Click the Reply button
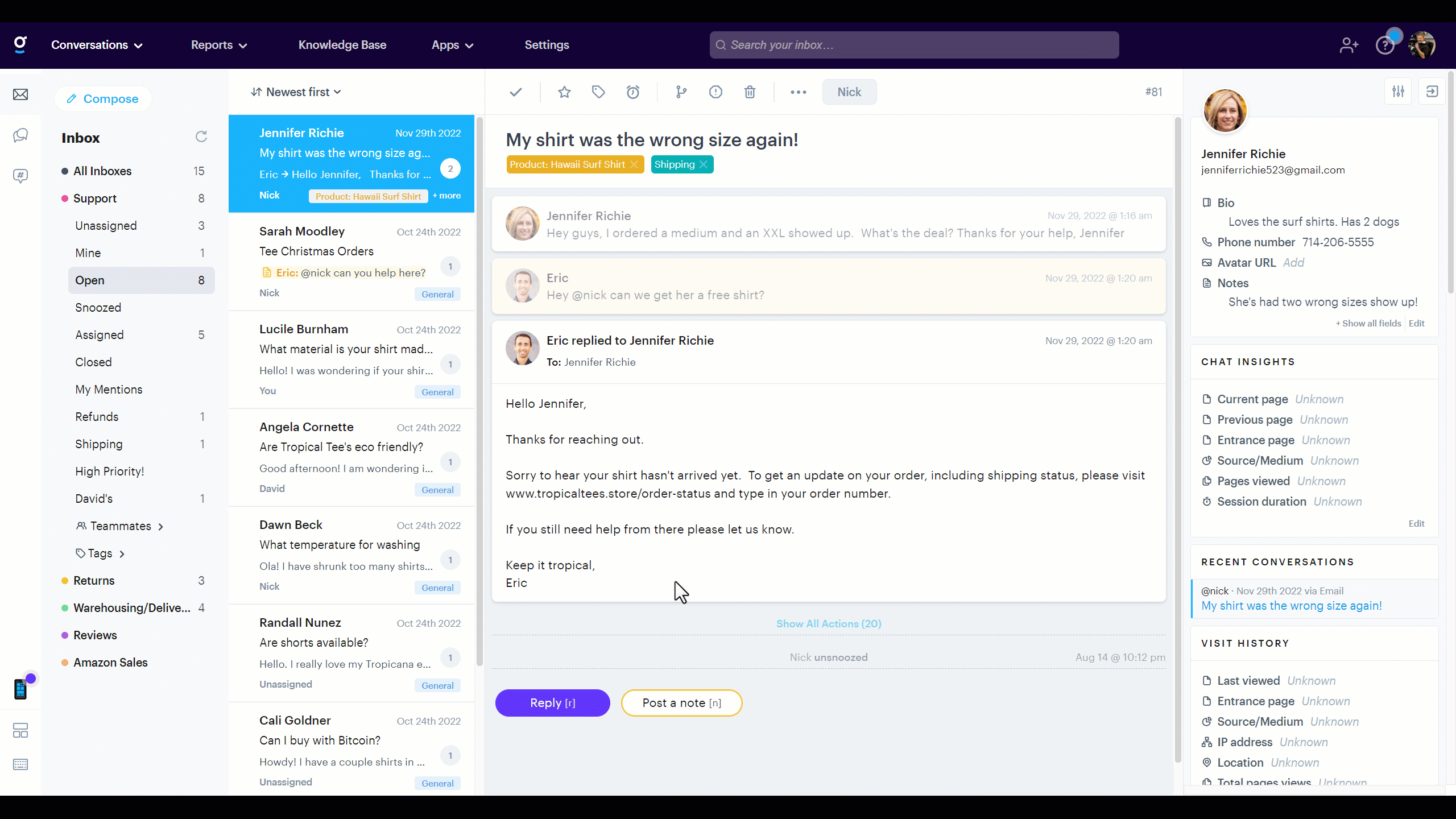Screen dimensions: 1456x819 click(x=552, y=703)
